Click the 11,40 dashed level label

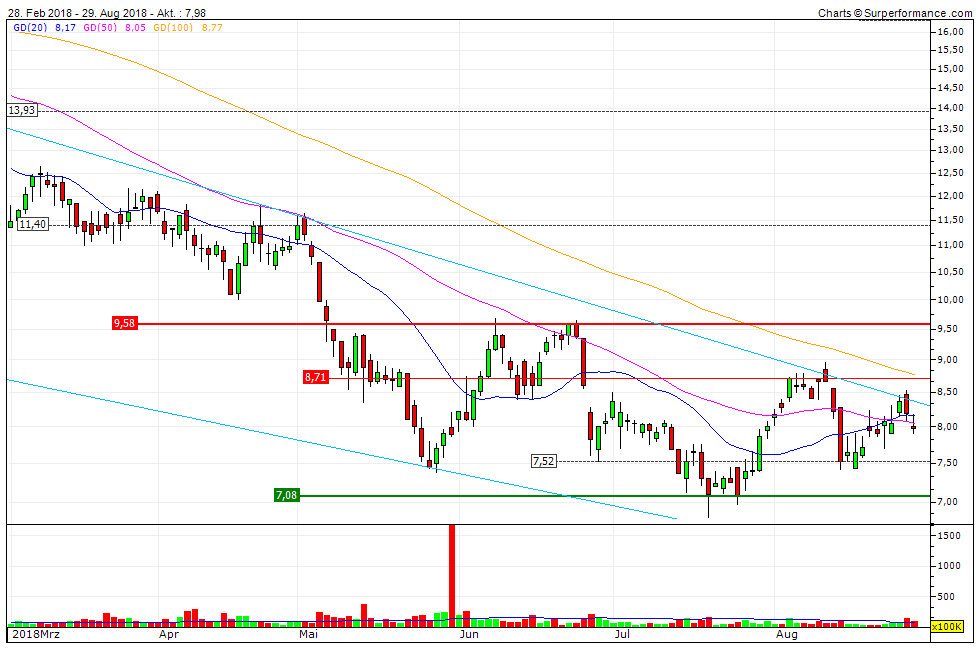(32, 224)
